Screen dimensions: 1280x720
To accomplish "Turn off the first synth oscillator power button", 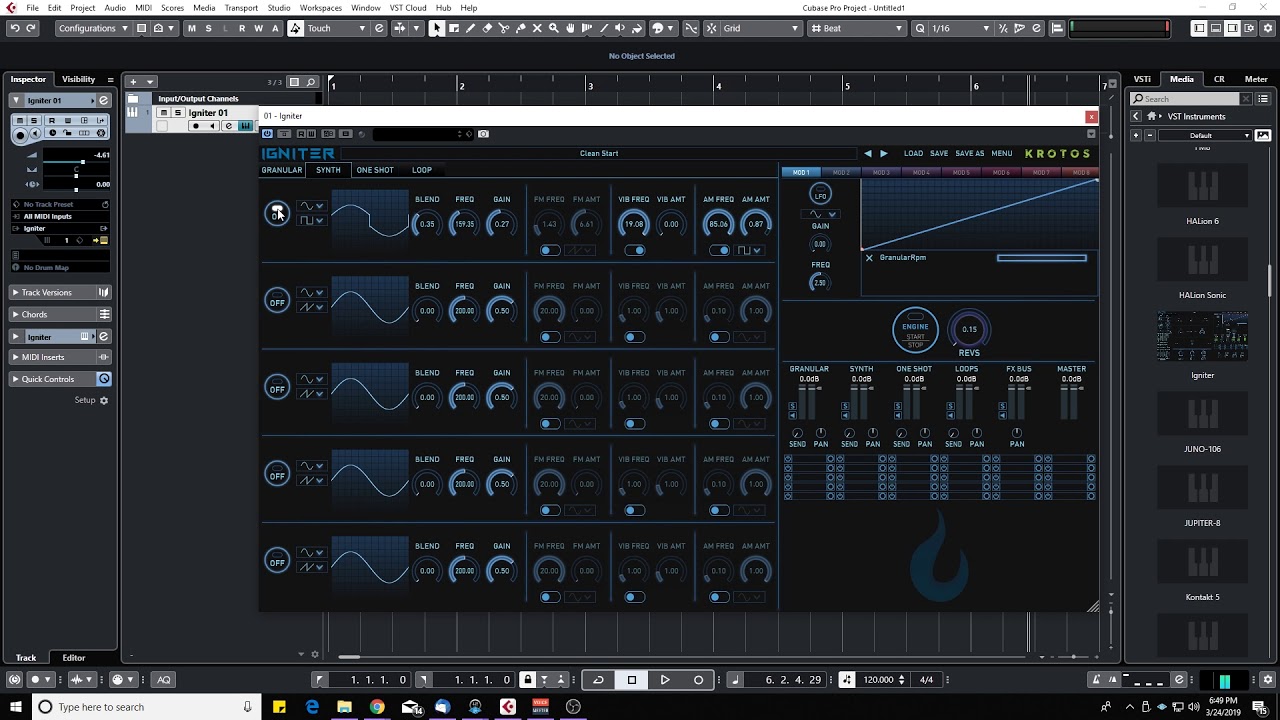I will [x=277, y=213].
